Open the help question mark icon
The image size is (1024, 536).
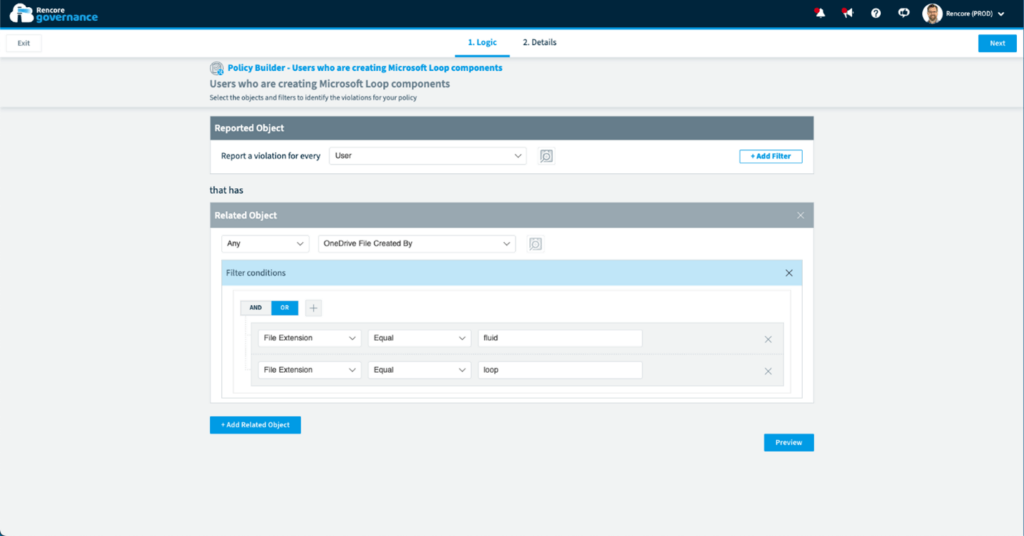[876, 13]
